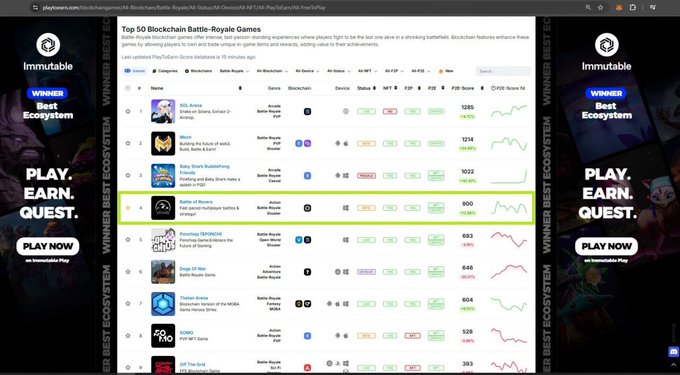
Task: Sort the Status column using its arrows
Action: click(x=374, y=88)
